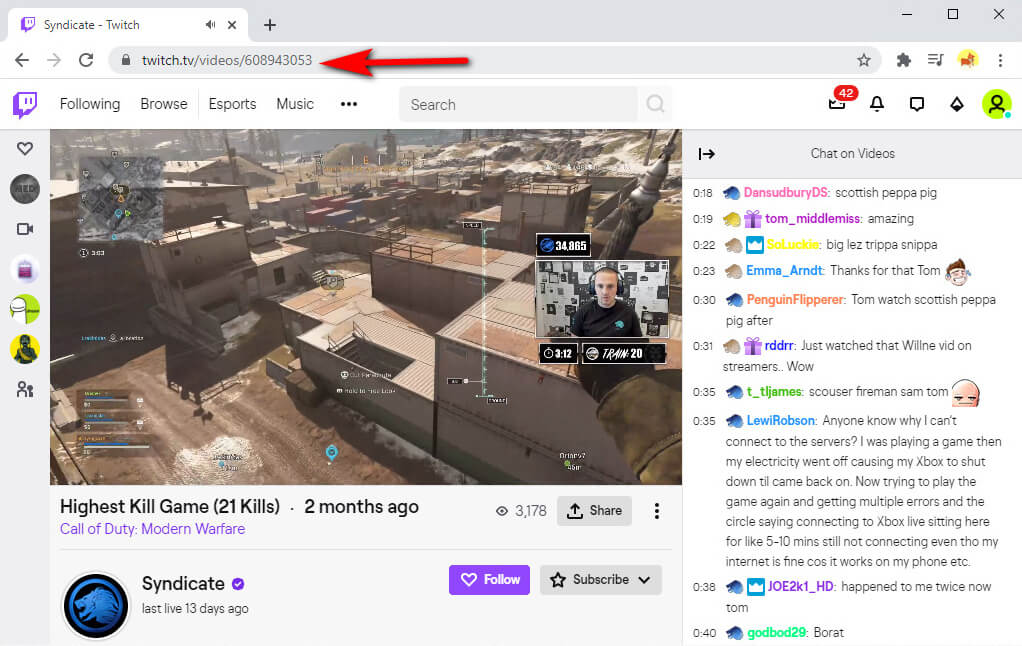The image size is (1022, 646).
Task: Click the Twitch logo home icon
Action: point(25,104)
